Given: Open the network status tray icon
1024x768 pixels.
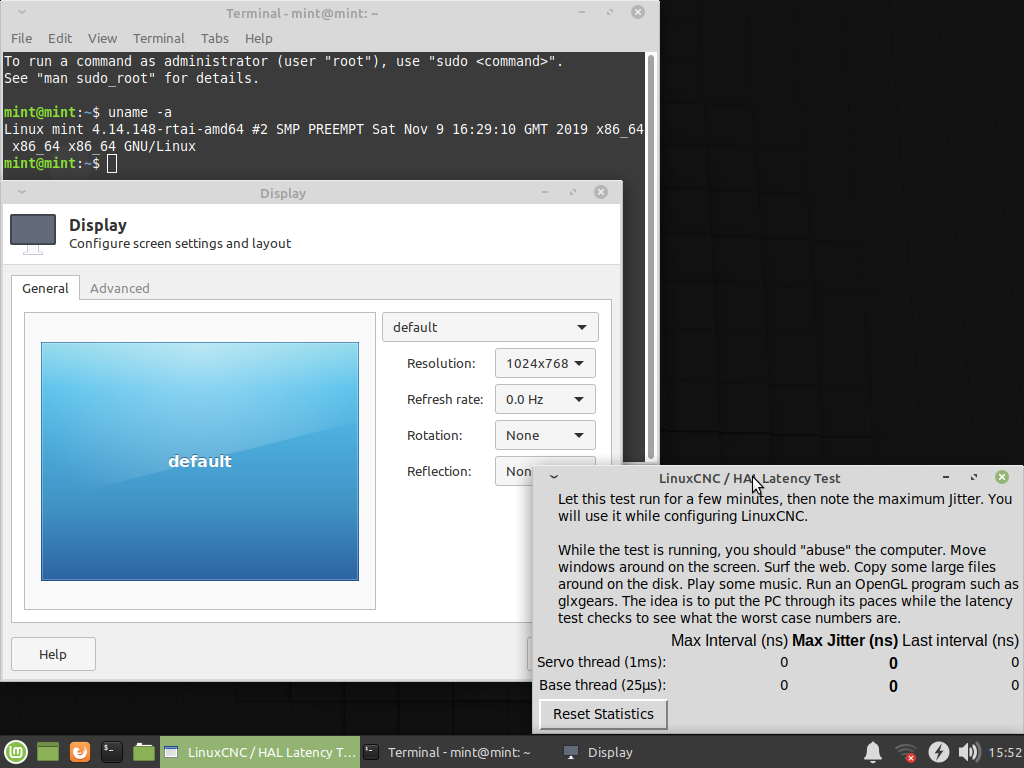Looking at the screenshot, I should point(906,752).
